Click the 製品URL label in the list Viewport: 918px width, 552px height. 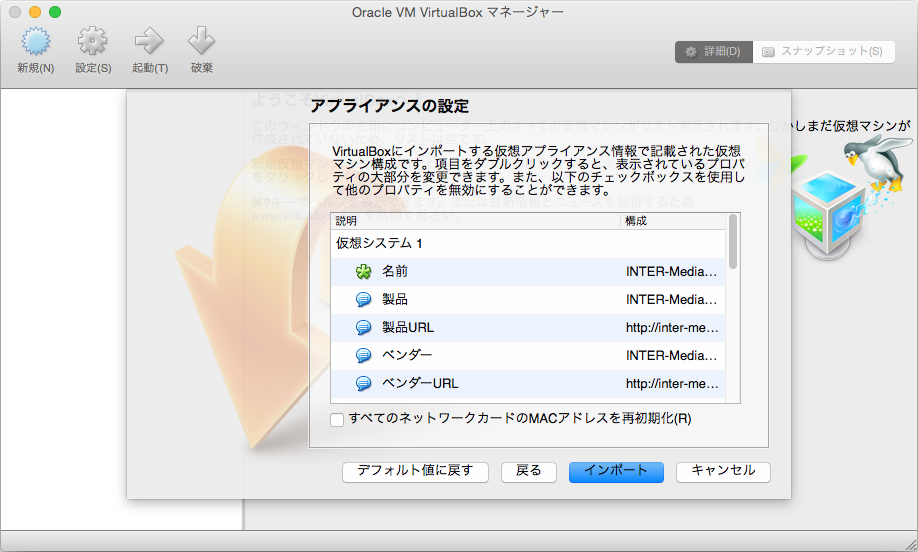tap(408, 327)
